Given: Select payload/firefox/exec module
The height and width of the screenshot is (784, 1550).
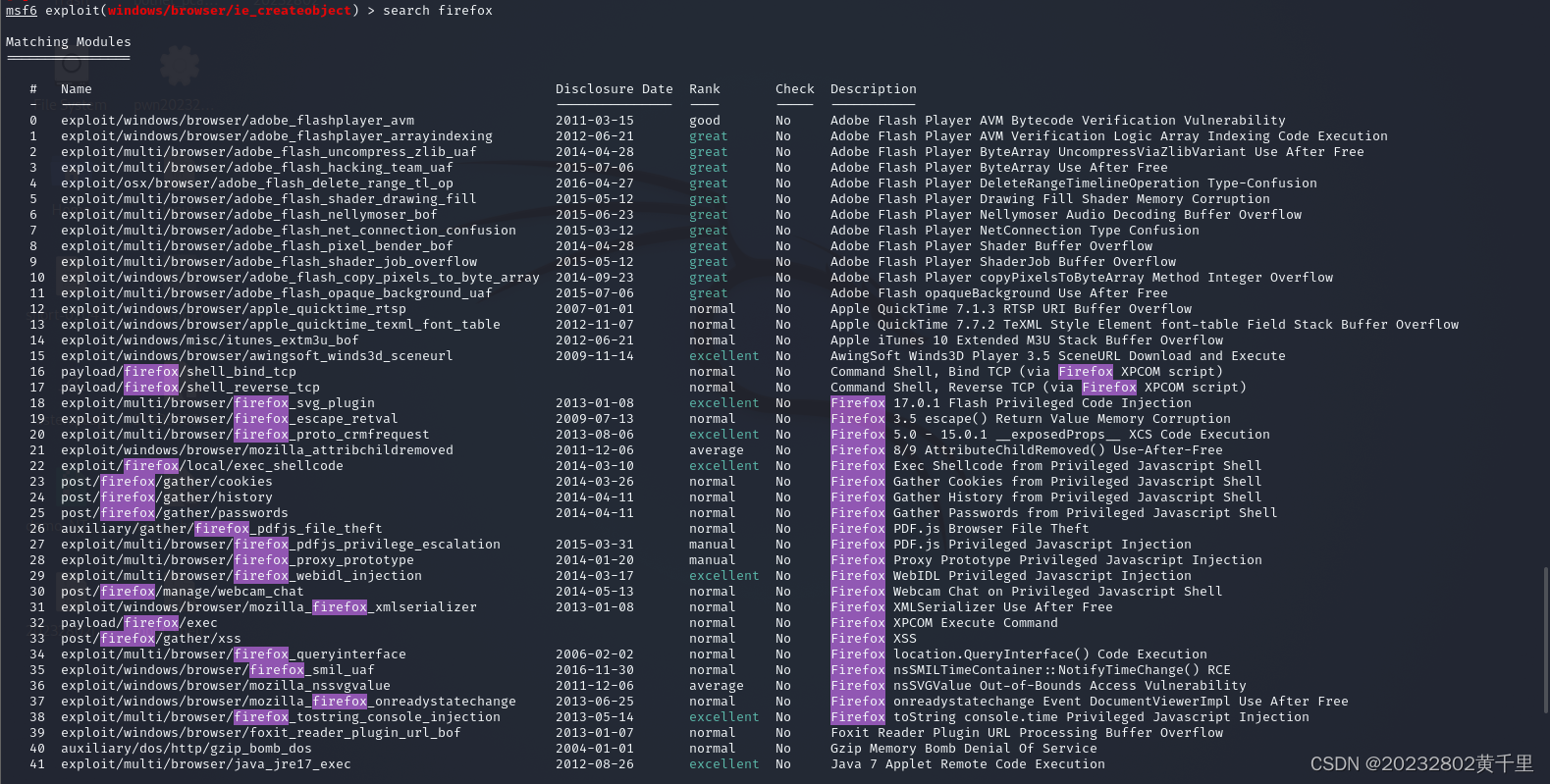Looking at the screenshot, I should click(x=139, y=623).
